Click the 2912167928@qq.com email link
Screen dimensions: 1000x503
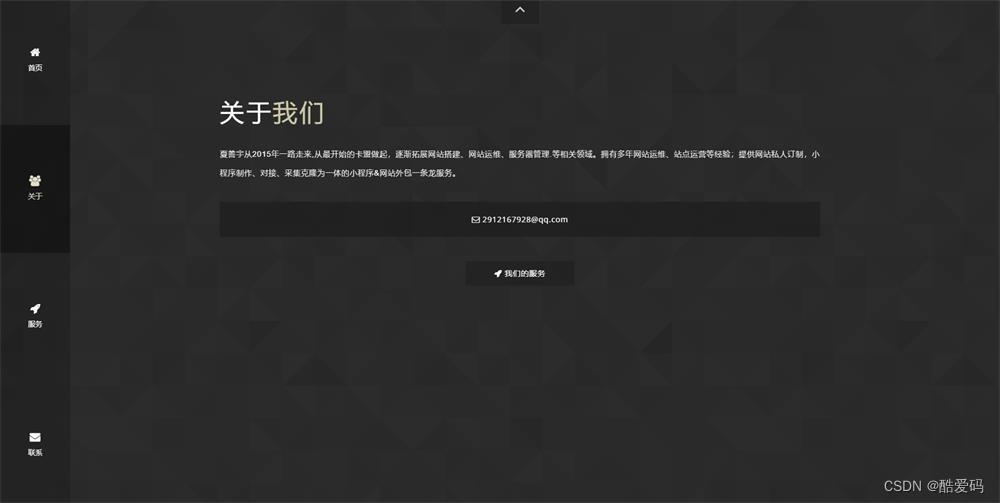click(x=525, y=219)
